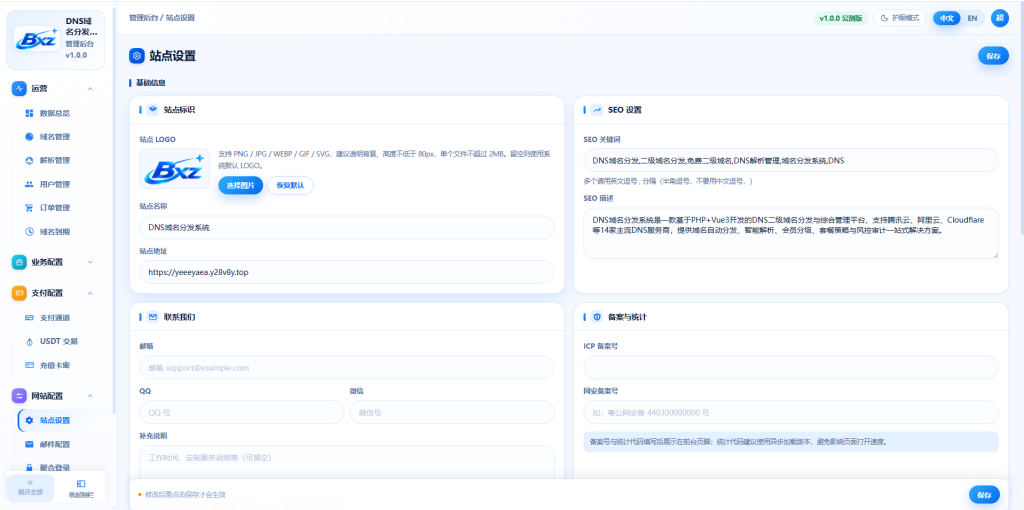This screenshot has width=1024, height=510.
Task: Open USDT 交易 coin icon in sidebar
Action: point(29,342)
